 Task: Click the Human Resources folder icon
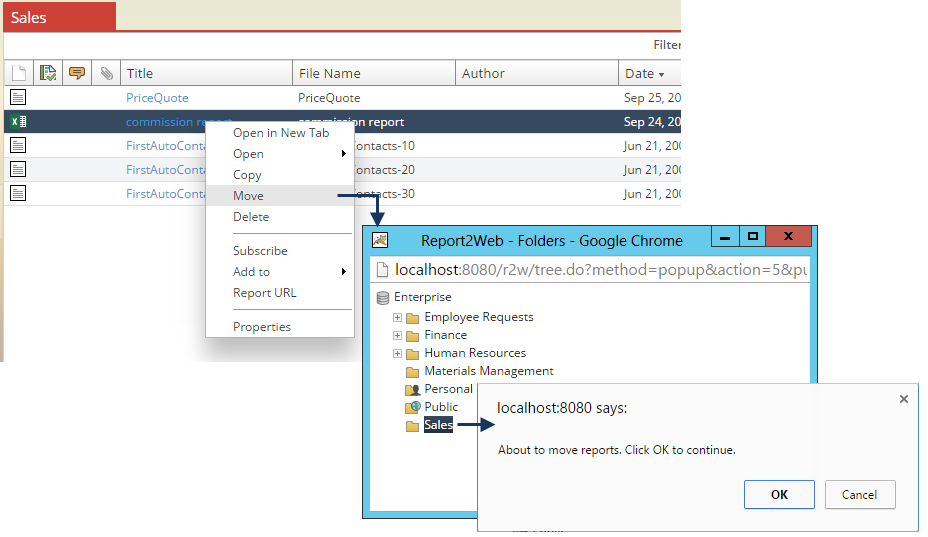pyautogui.click(x=413, y=354)
